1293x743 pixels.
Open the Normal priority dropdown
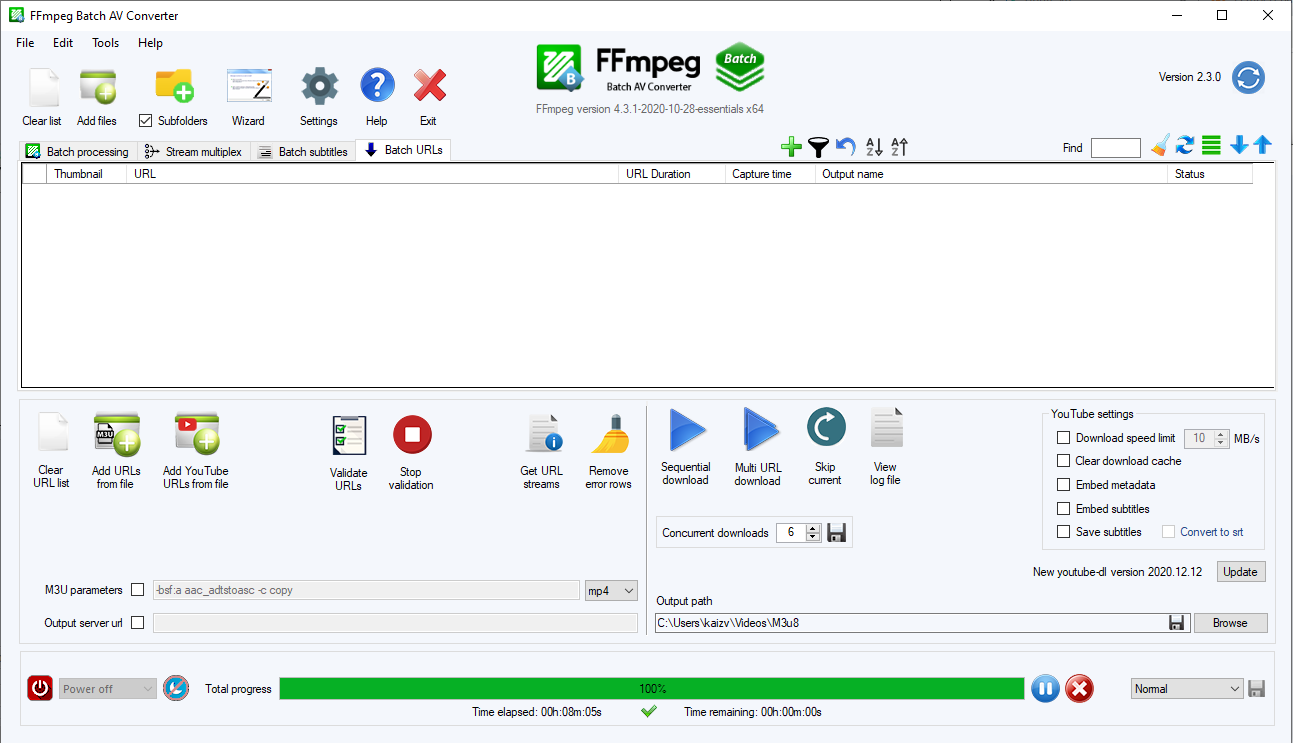(1187, 689)
